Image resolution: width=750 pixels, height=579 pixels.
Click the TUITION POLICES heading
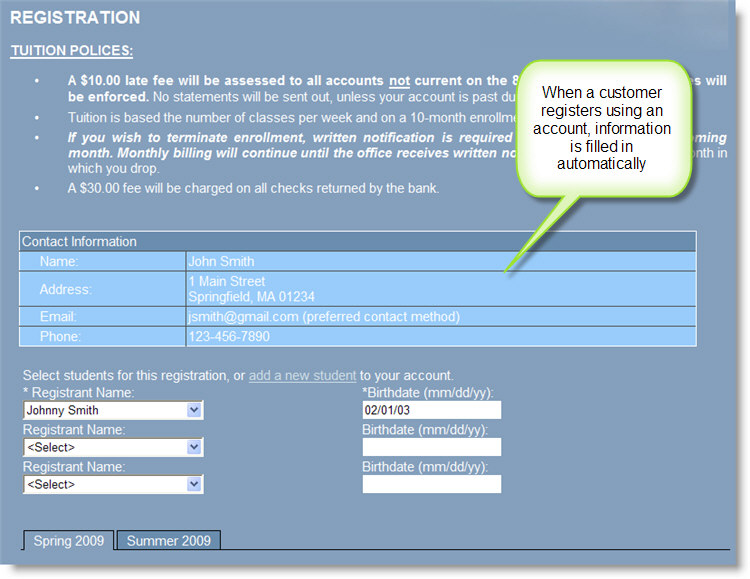(72, 51)
